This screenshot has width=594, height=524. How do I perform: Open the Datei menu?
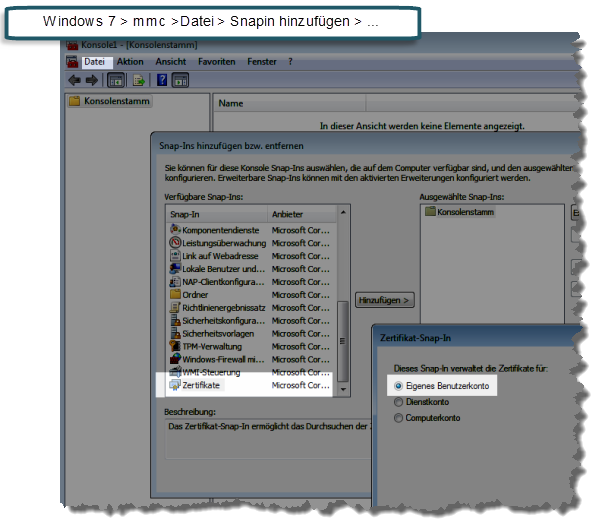[x=94, y=62]
